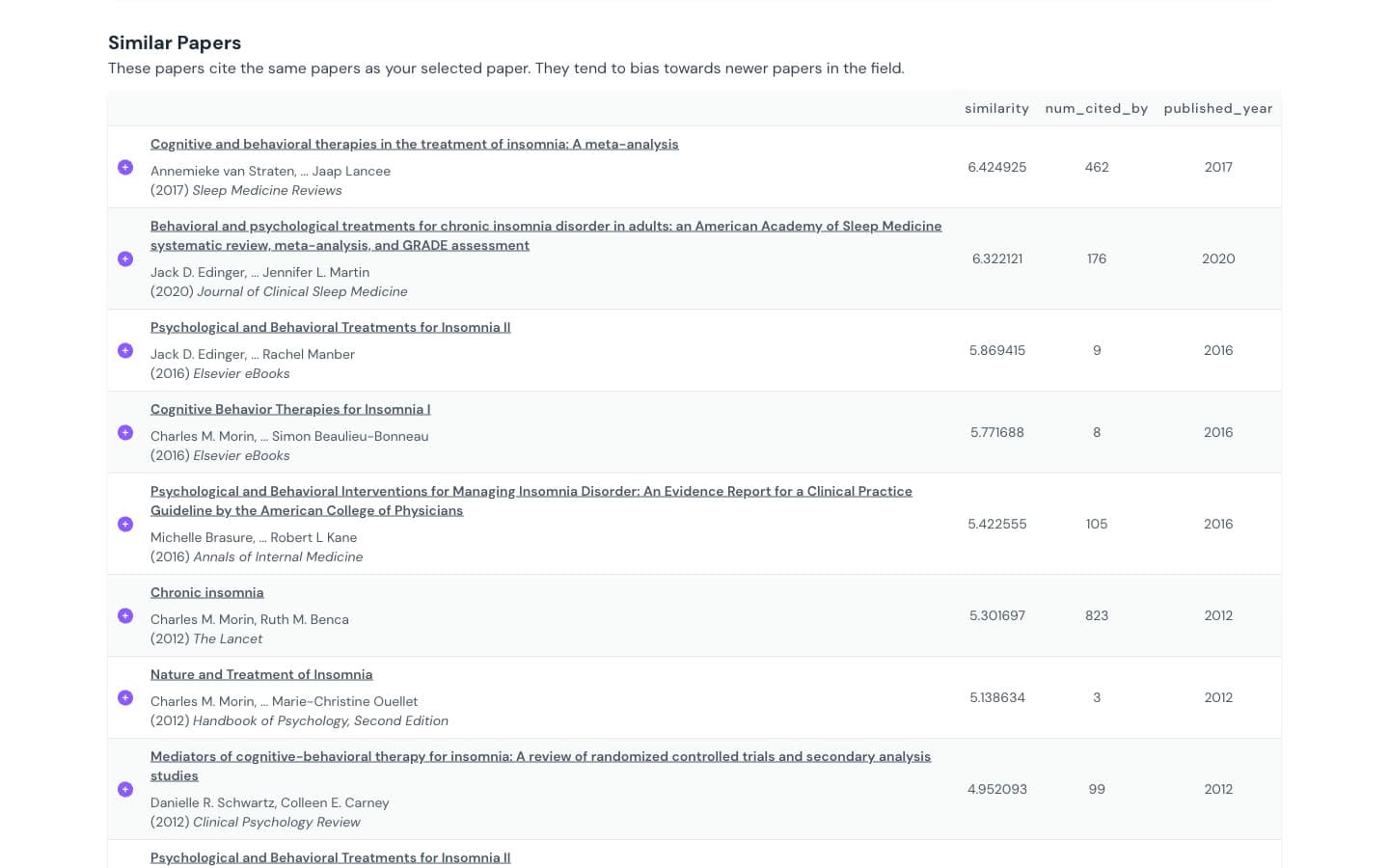1389x868 pixels.
Task: Click the citation count 462
Action: click(1097, 167)
